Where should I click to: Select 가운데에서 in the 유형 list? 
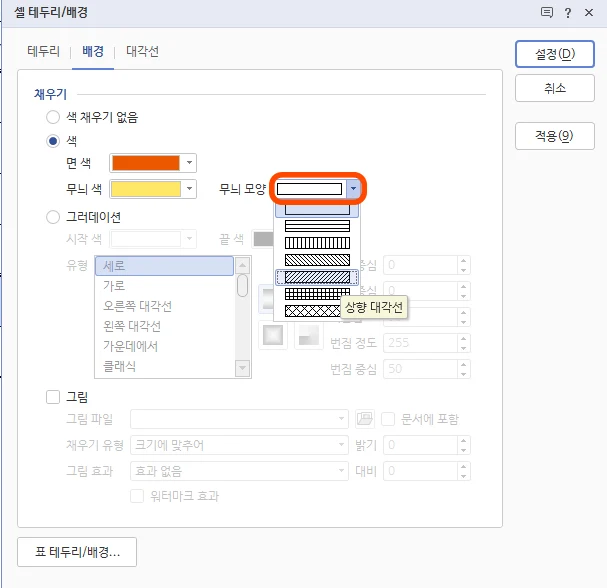click(x=165, y=346)
